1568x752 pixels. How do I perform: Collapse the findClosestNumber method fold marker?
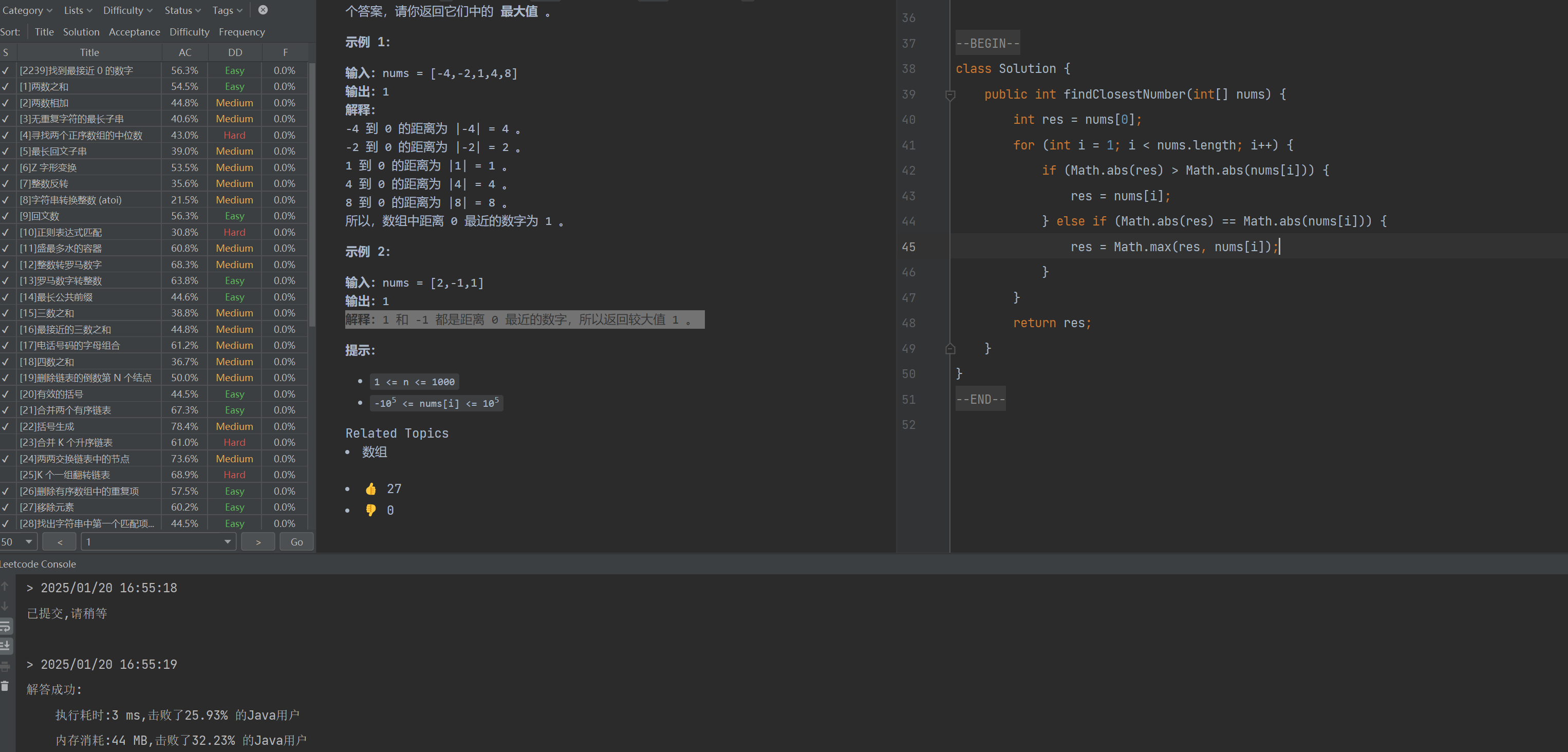950,95
